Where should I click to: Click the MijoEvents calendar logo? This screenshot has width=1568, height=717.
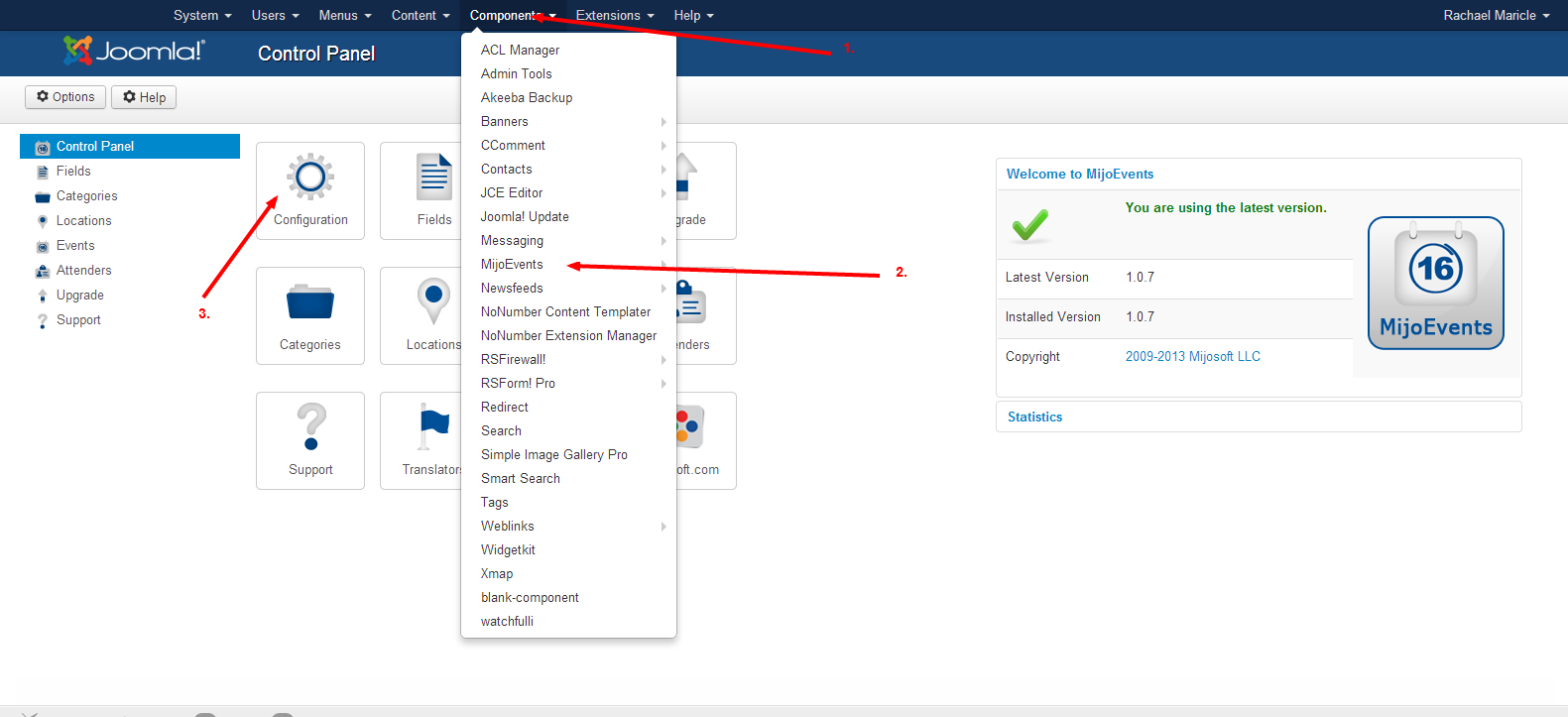coord(1436,284)
